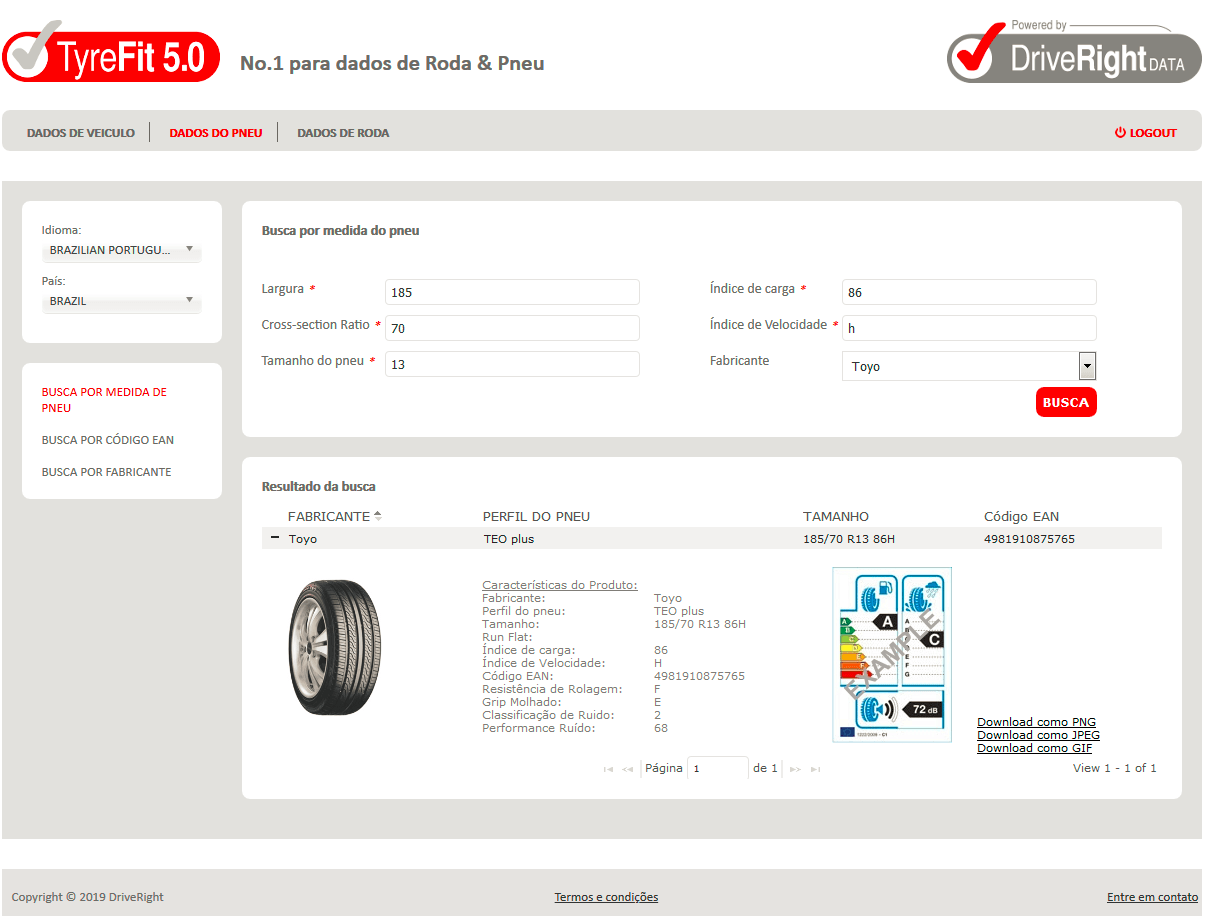Image resolution: width=1210 pixels, height=916 pixels.
Task: Click the Logout power icon
Action: click(x=1121, y=132)
